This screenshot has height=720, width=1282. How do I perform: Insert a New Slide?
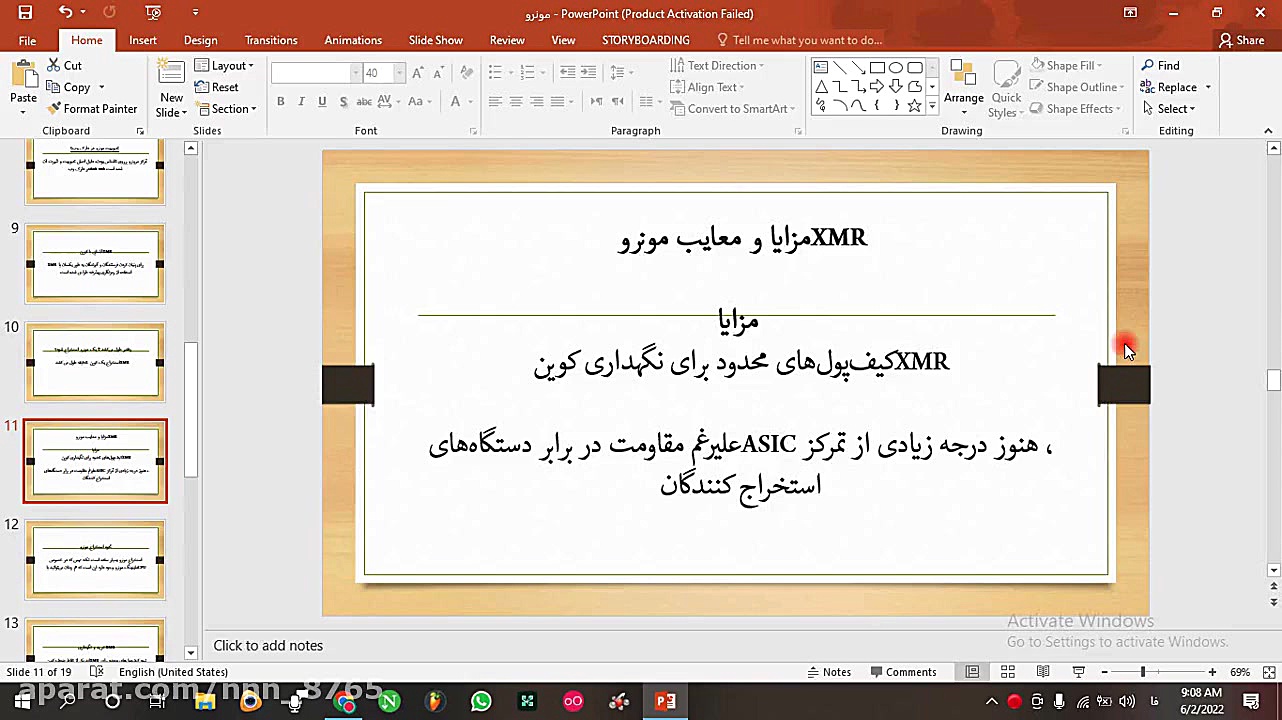(x=171, y=88)
